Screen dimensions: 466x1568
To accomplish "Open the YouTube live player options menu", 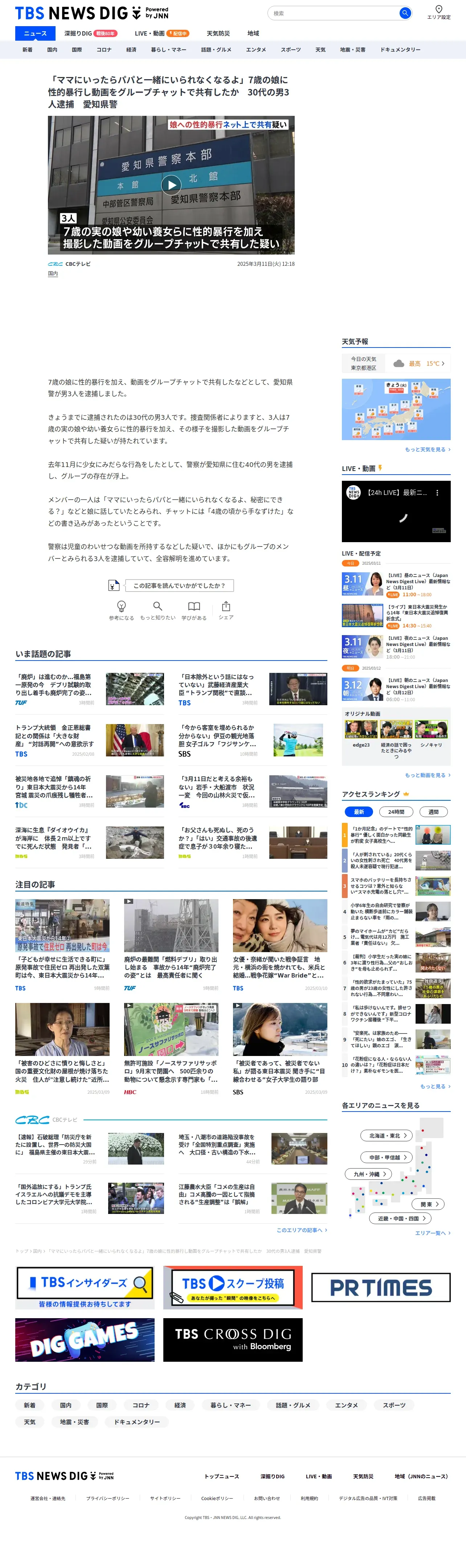I will 437,492.
